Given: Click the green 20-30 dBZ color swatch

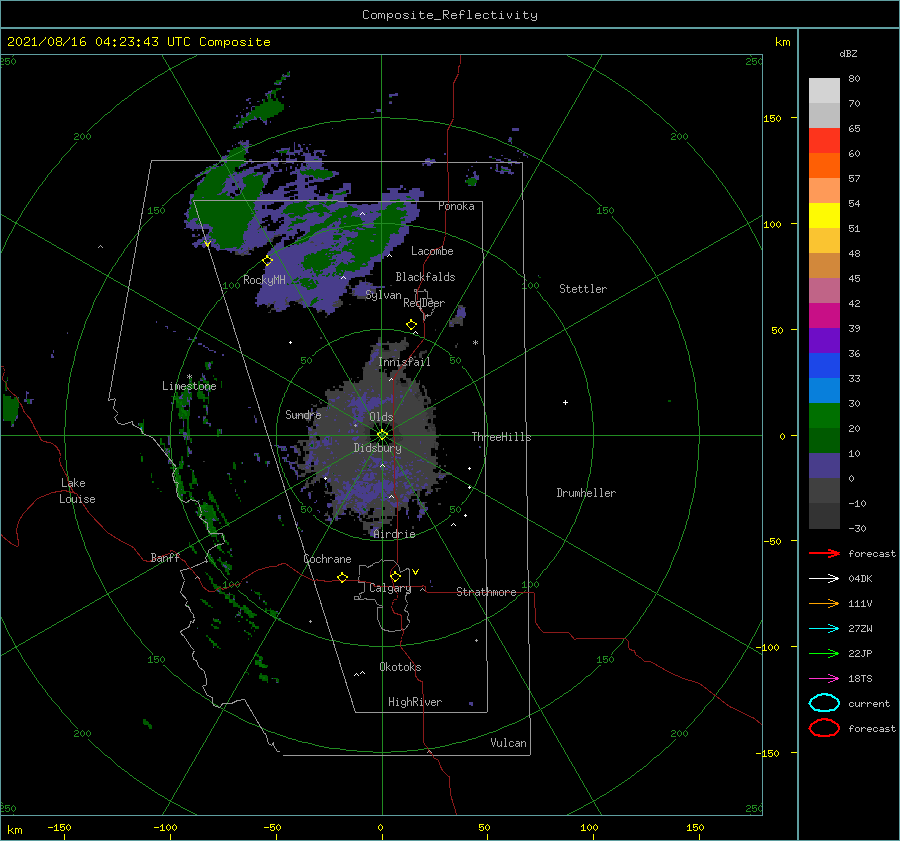Looking at the screenshot, I should point(824,416).
